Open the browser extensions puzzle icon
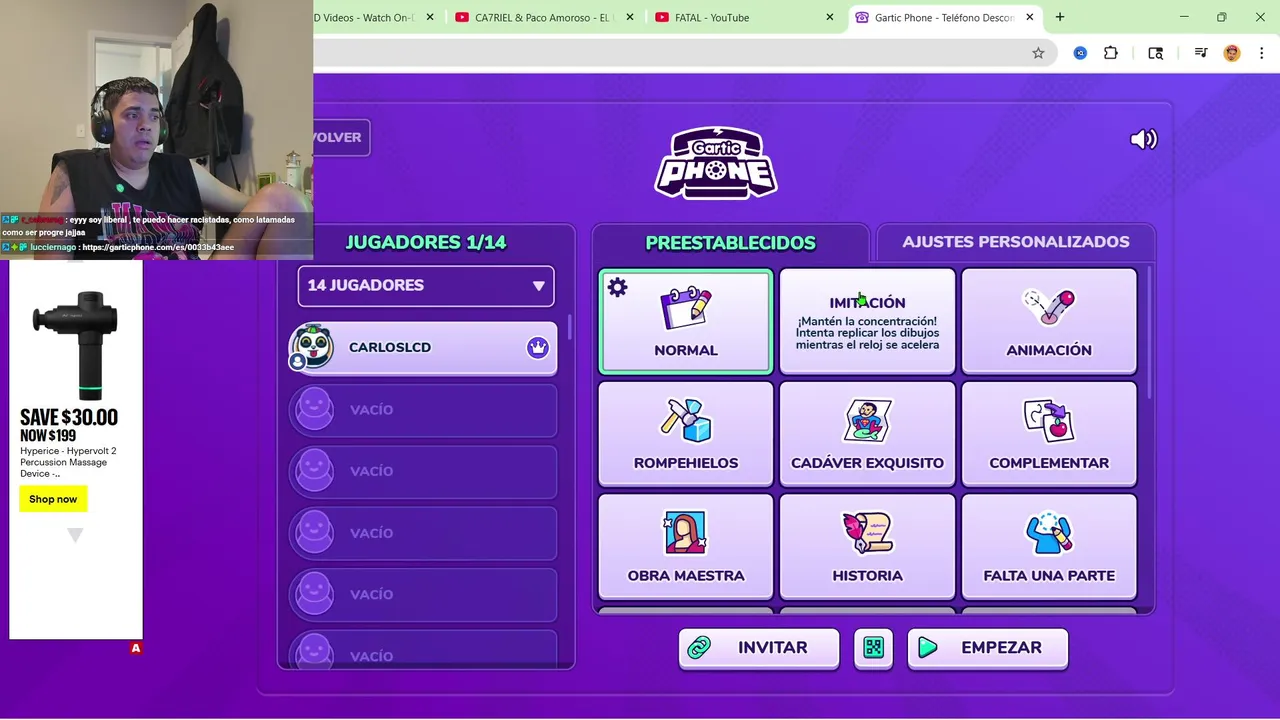 click(1110, 53)
